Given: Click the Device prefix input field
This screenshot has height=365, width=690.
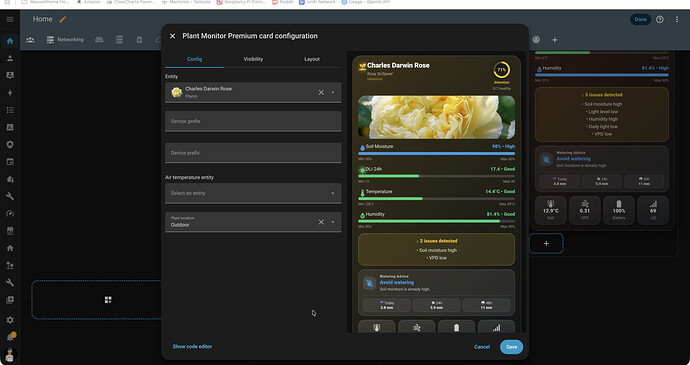Looking at the screenshot, I should point(253,153).
